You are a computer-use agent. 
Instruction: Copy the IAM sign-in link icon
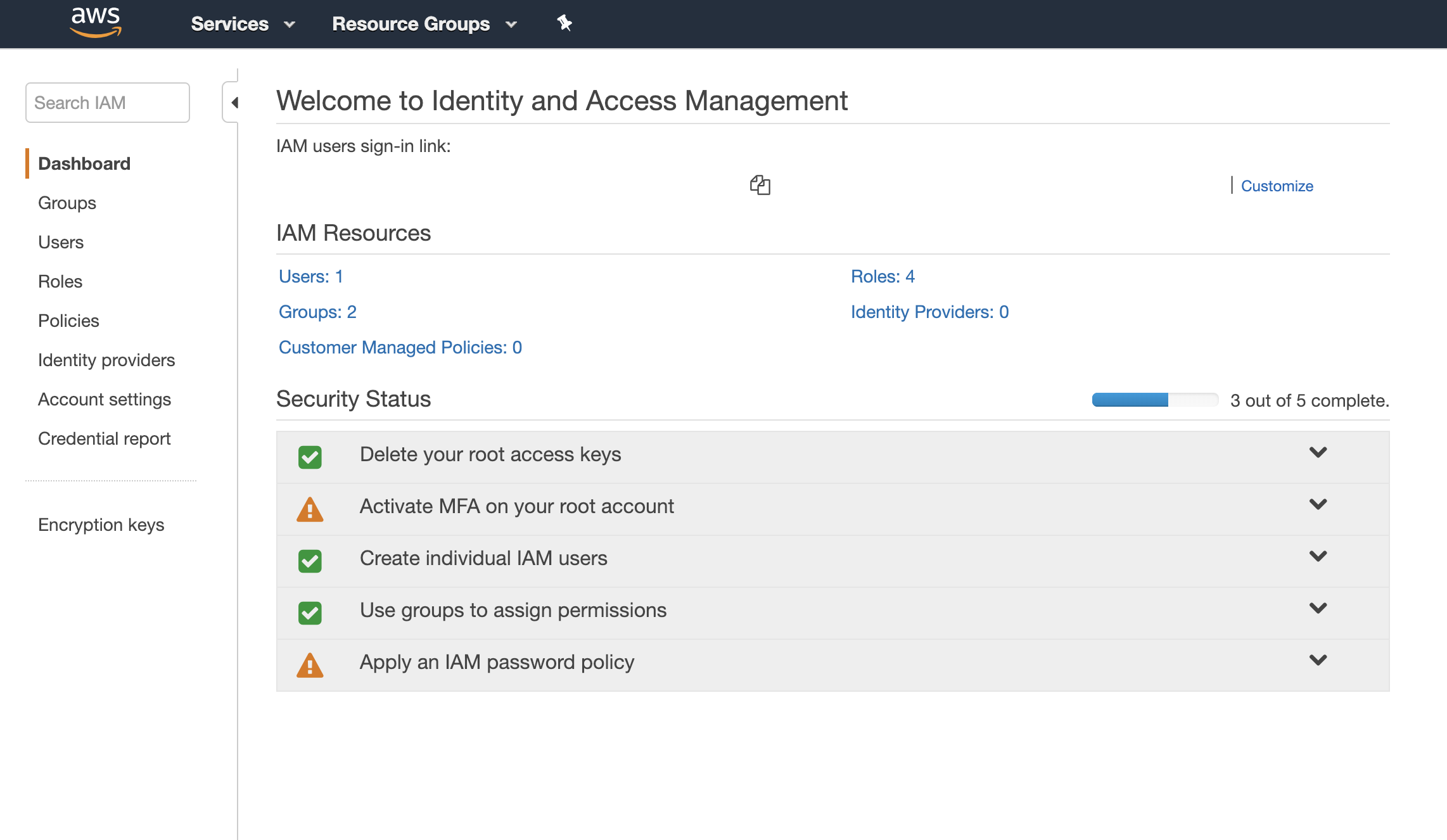point(760,185)
